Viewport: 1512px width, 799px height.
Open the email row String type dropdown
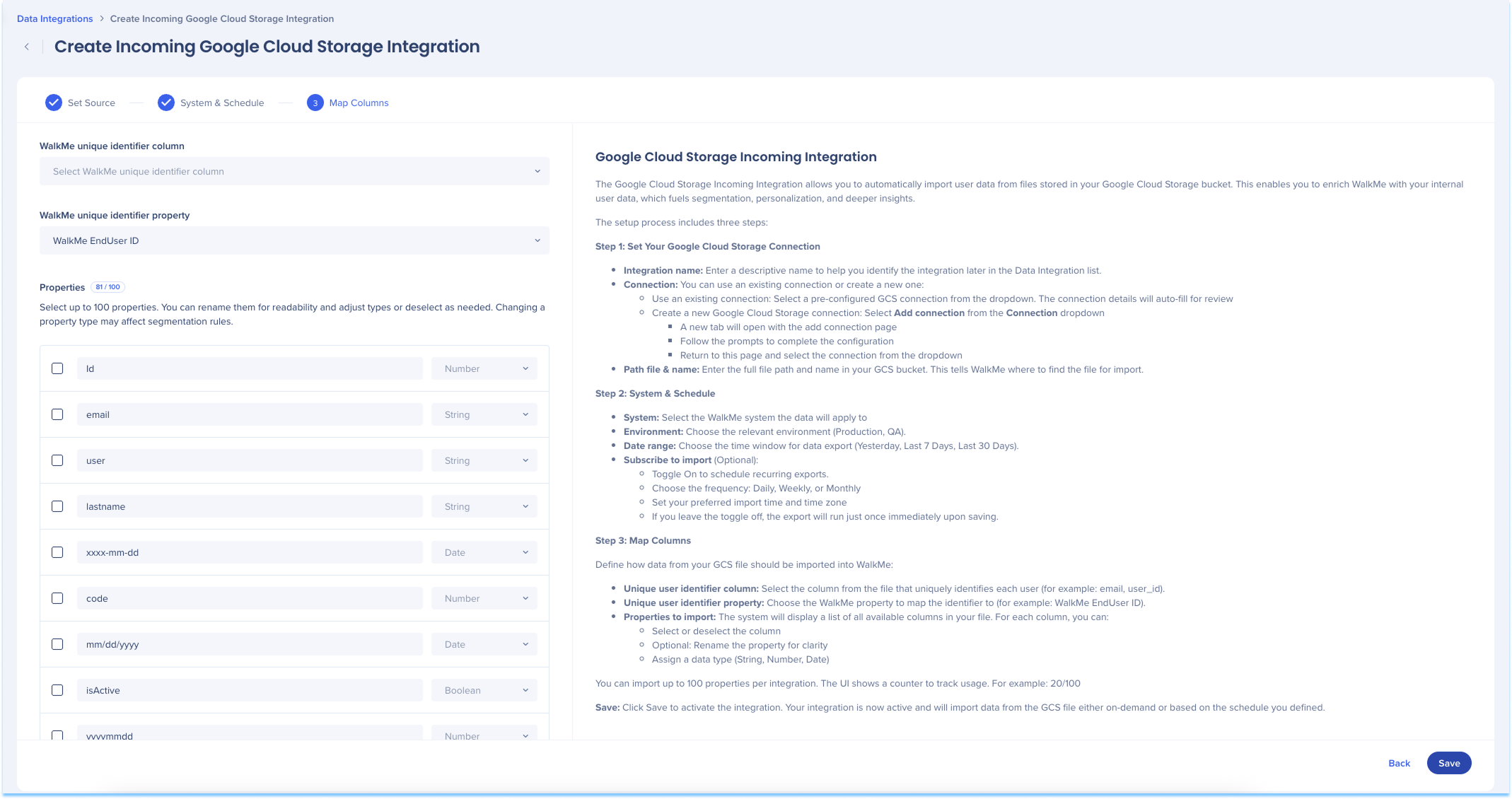coord(484,414)
